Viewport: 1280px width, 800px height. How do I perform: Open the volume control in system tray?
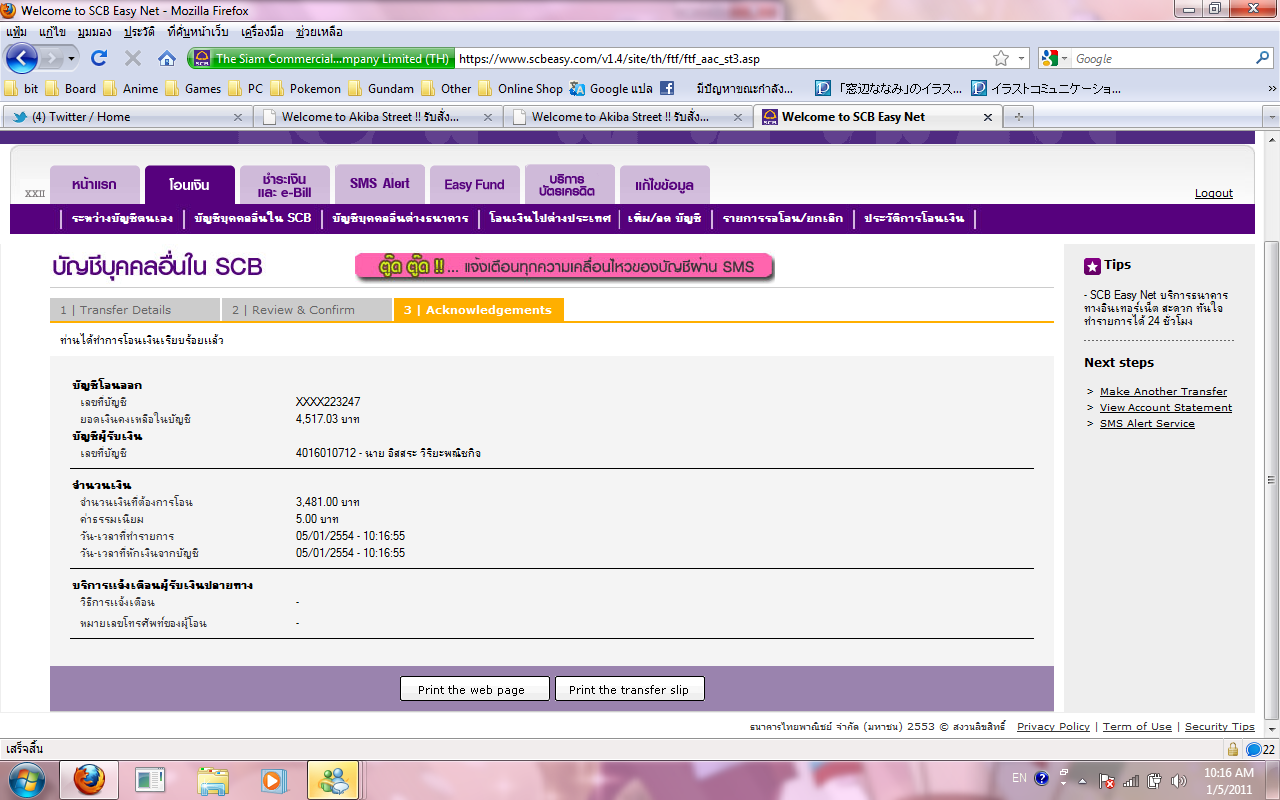[1179, 780]
